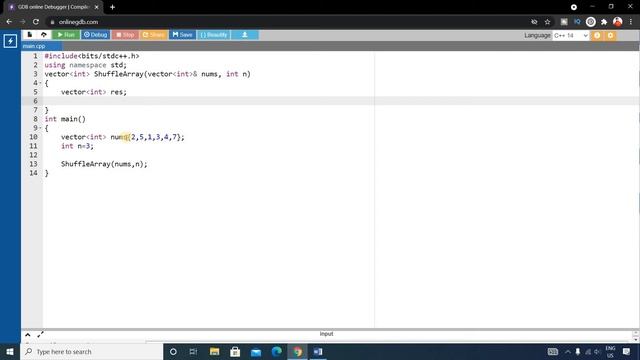Click the browser back arrow
Viewport: 640px width, 360px height.
point(9,22)
